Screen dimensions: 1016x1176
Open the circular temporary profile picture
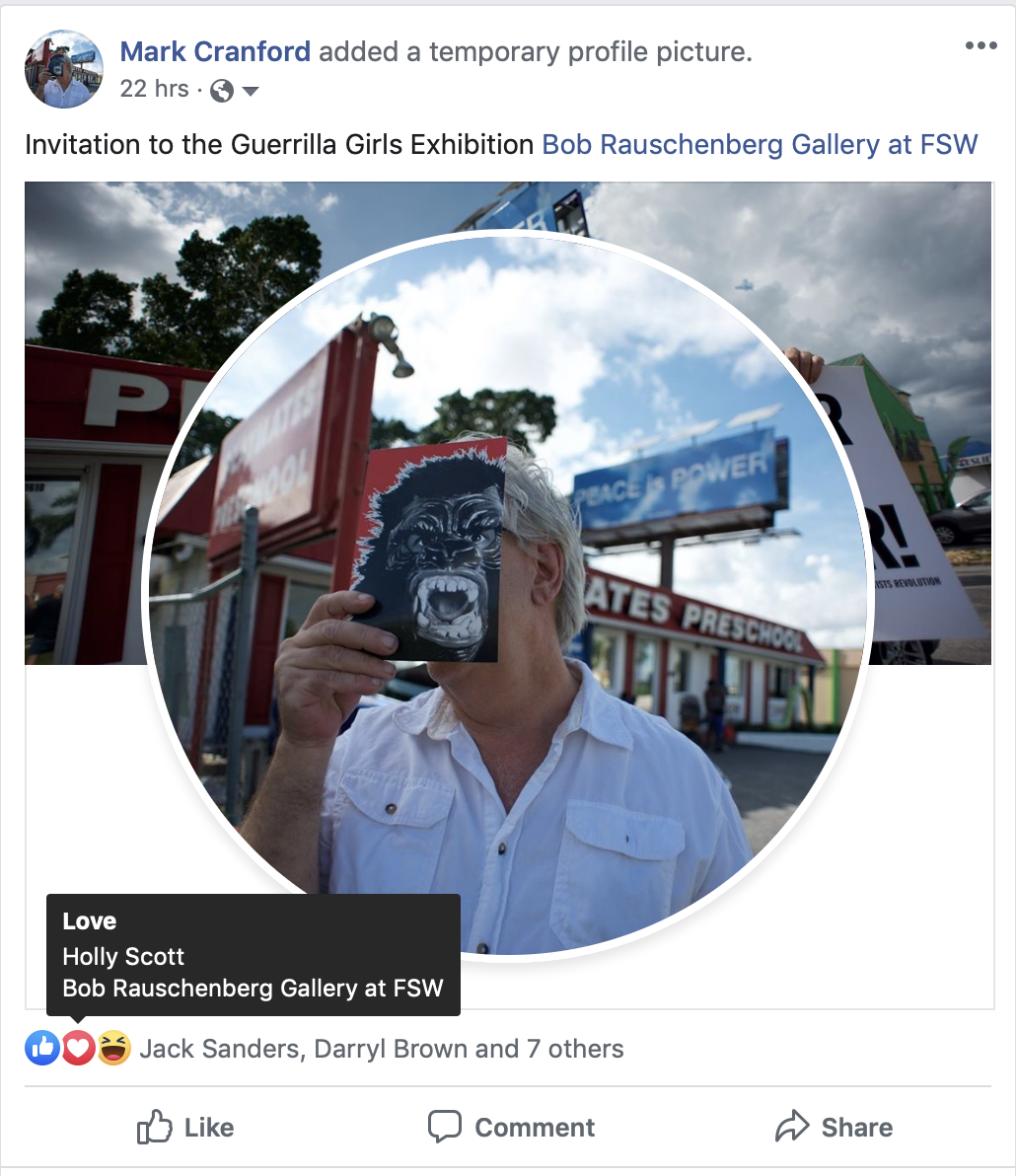507,593
